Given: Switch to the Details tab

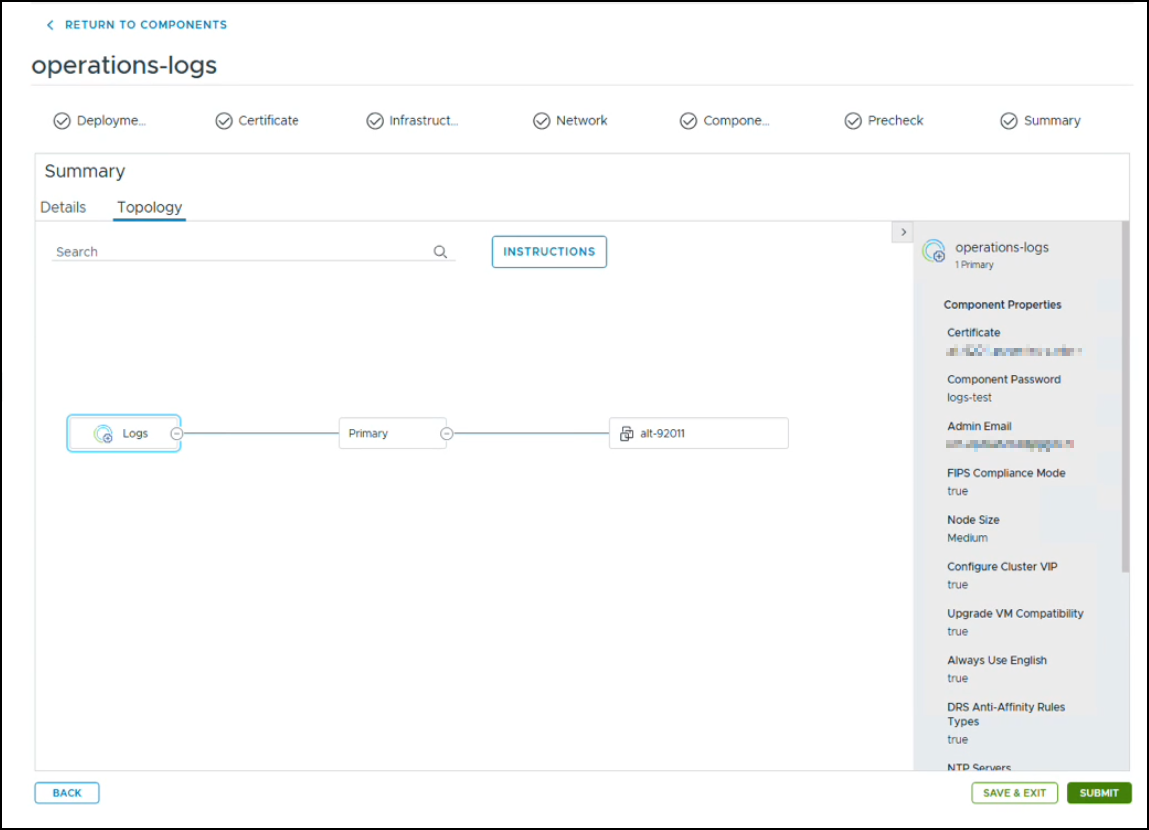Looking at the screenshot, I should (x=63, y=207).
